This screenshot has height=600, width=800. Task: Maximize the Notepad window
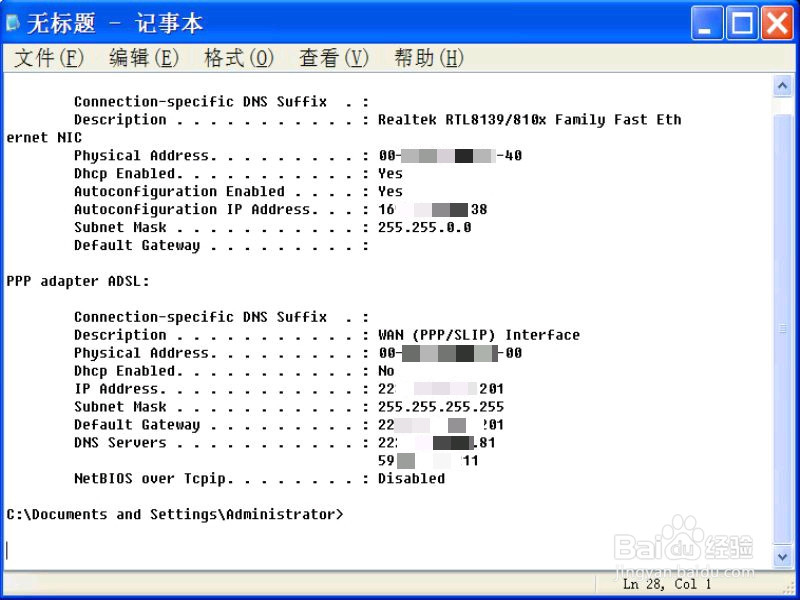pos(742,23)
